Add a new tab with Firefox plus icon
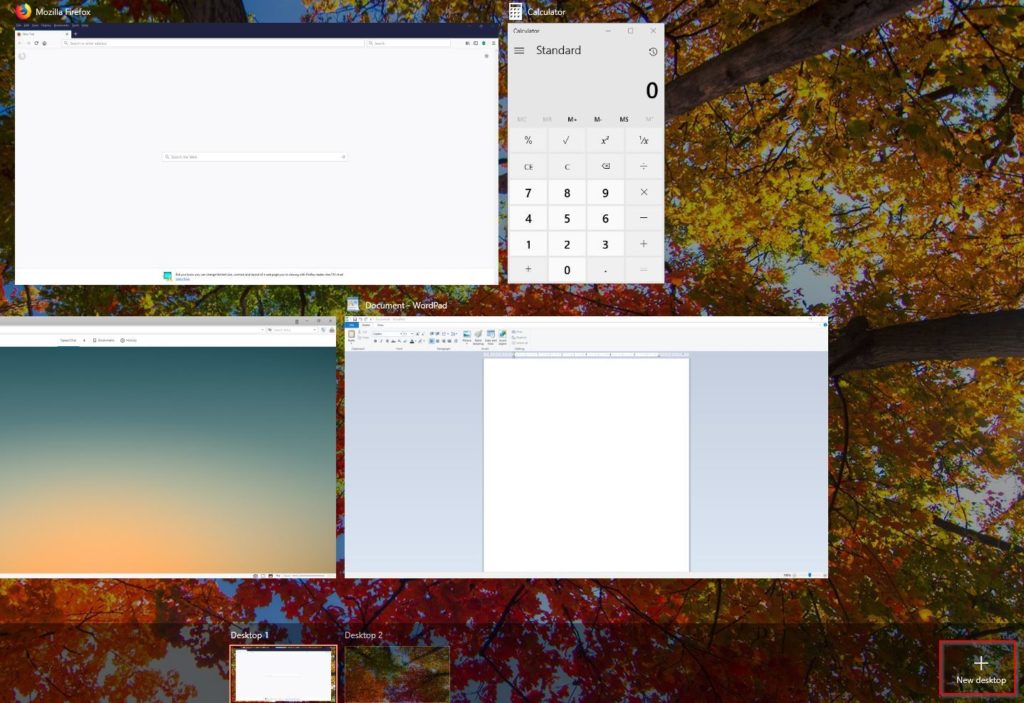Image resolution: width=1024 pixels, height=703 pixels. coord(76,34)
